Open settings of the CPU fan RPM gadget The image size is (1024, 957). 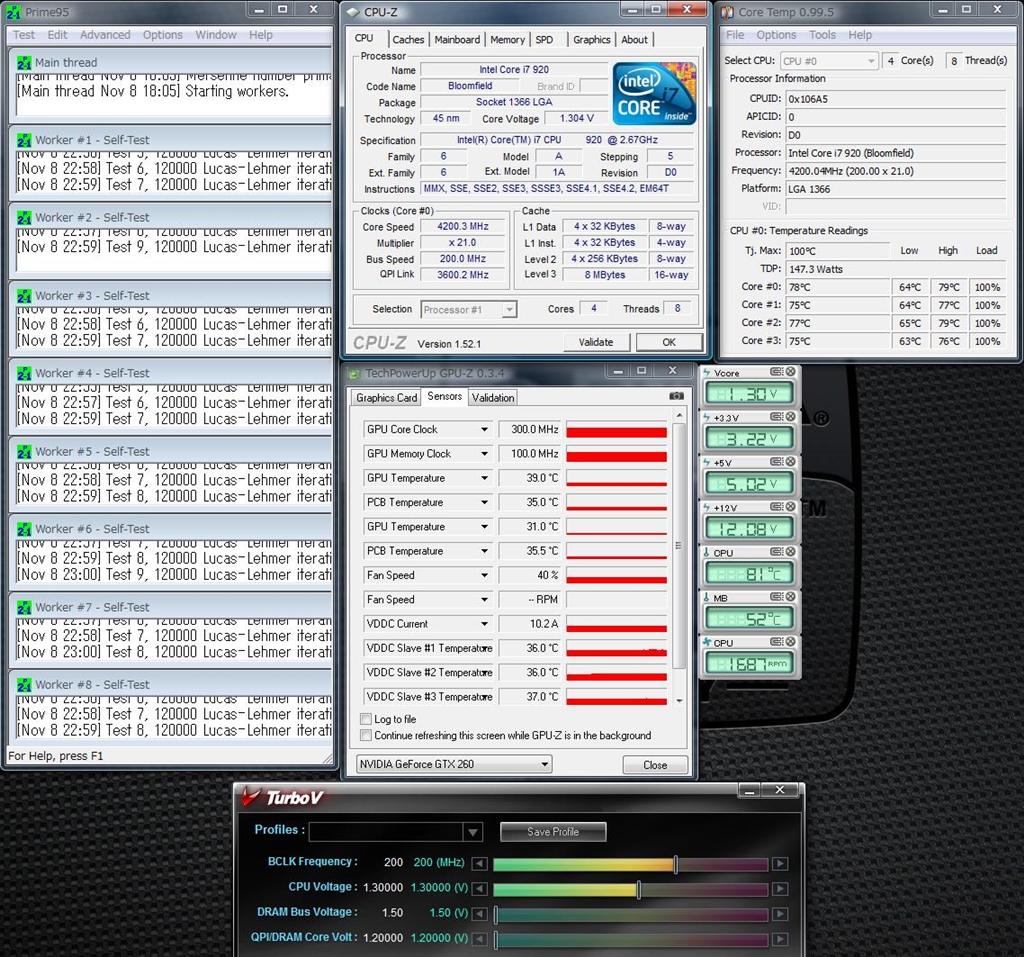tap(776, 642)
